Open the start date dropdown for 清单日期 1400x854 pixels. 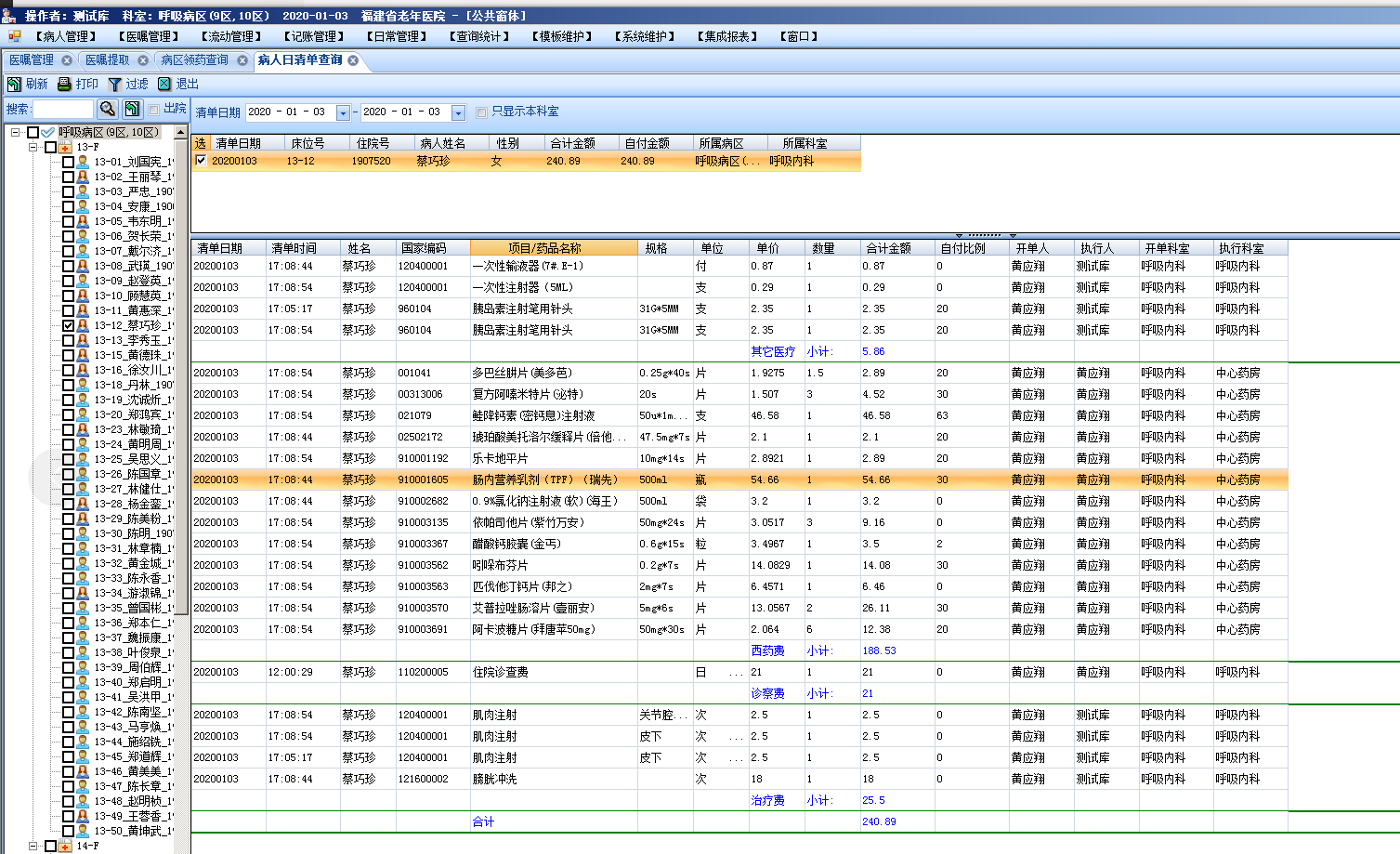pos(343,112)
